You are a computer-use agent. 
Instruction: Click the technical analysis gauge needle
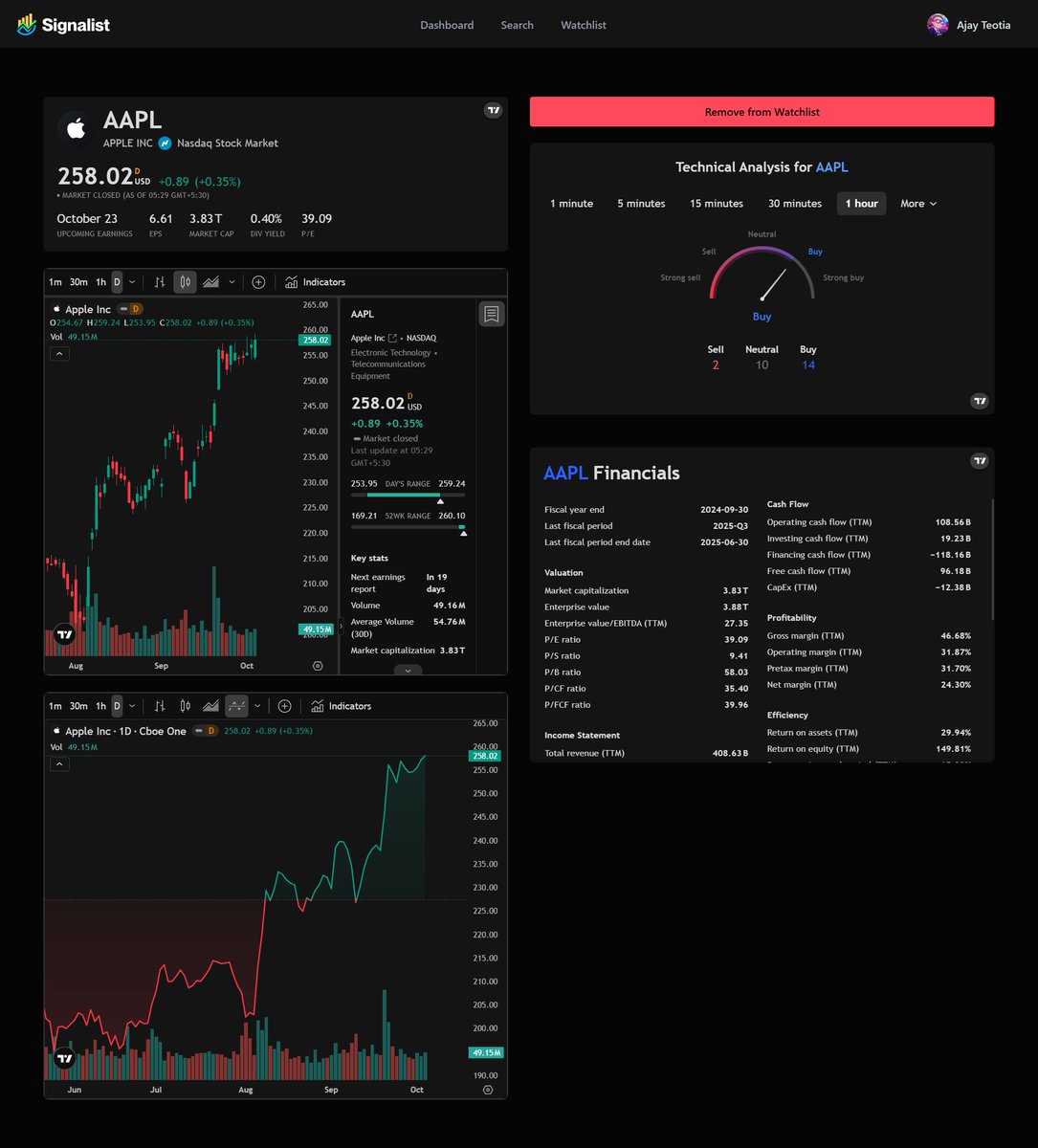click(x=773, y=284)
